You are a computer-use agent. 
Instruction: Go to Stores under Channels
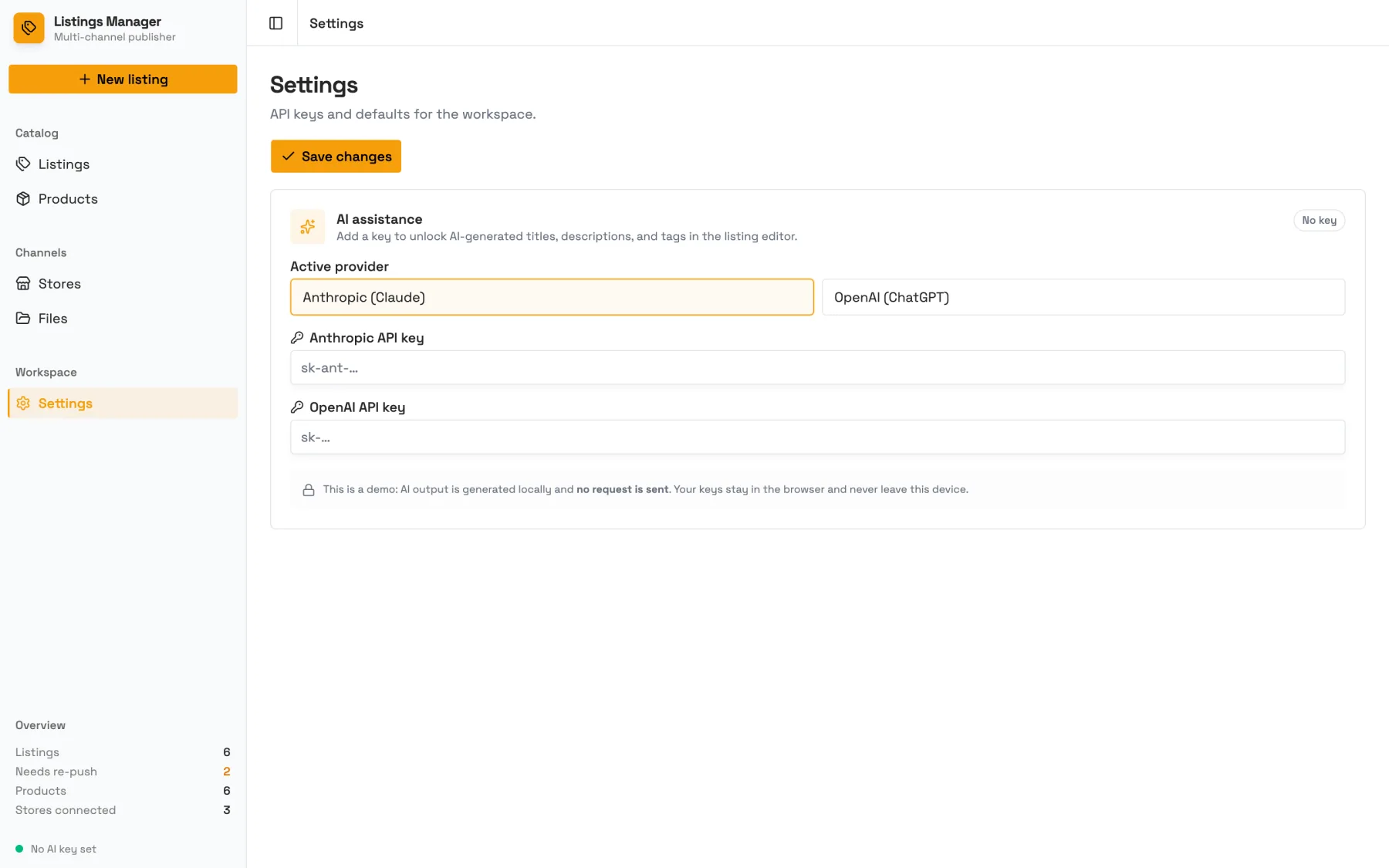tap(123, 283)
